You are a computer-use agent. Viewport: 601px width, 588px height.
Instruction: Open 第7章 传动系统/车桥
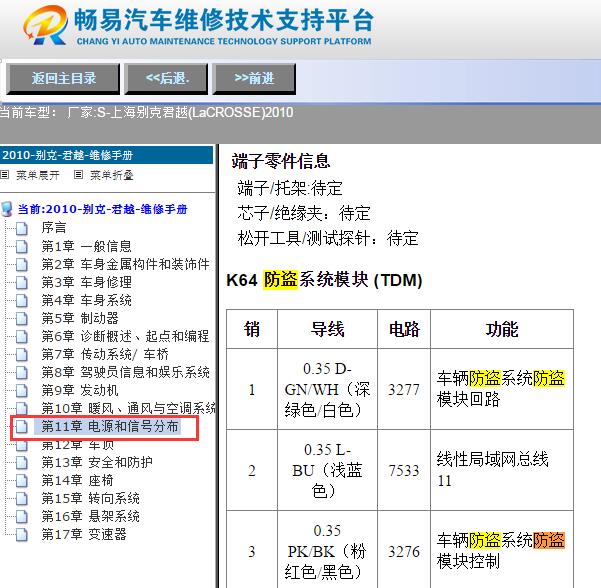(105, 354)
